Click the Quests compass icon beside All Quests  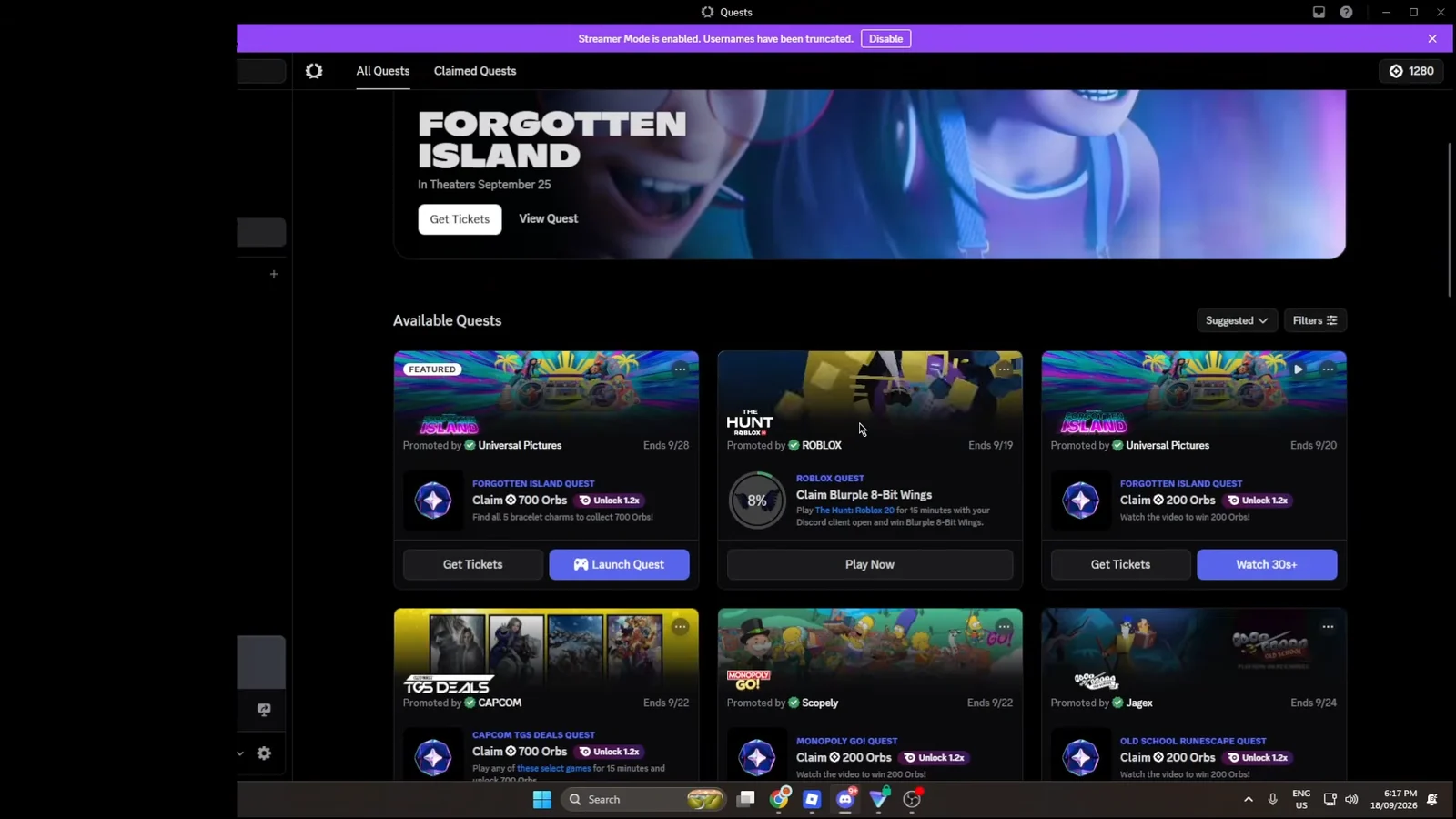[314, 71]
